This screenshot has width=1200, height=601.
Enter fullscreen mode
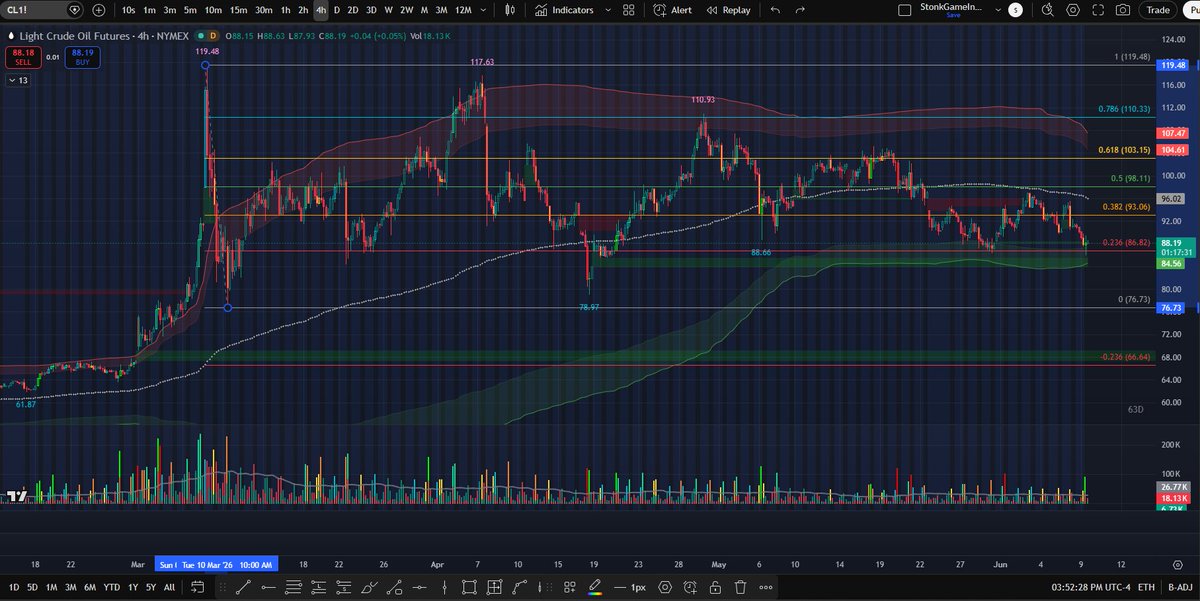point(1097,10)
